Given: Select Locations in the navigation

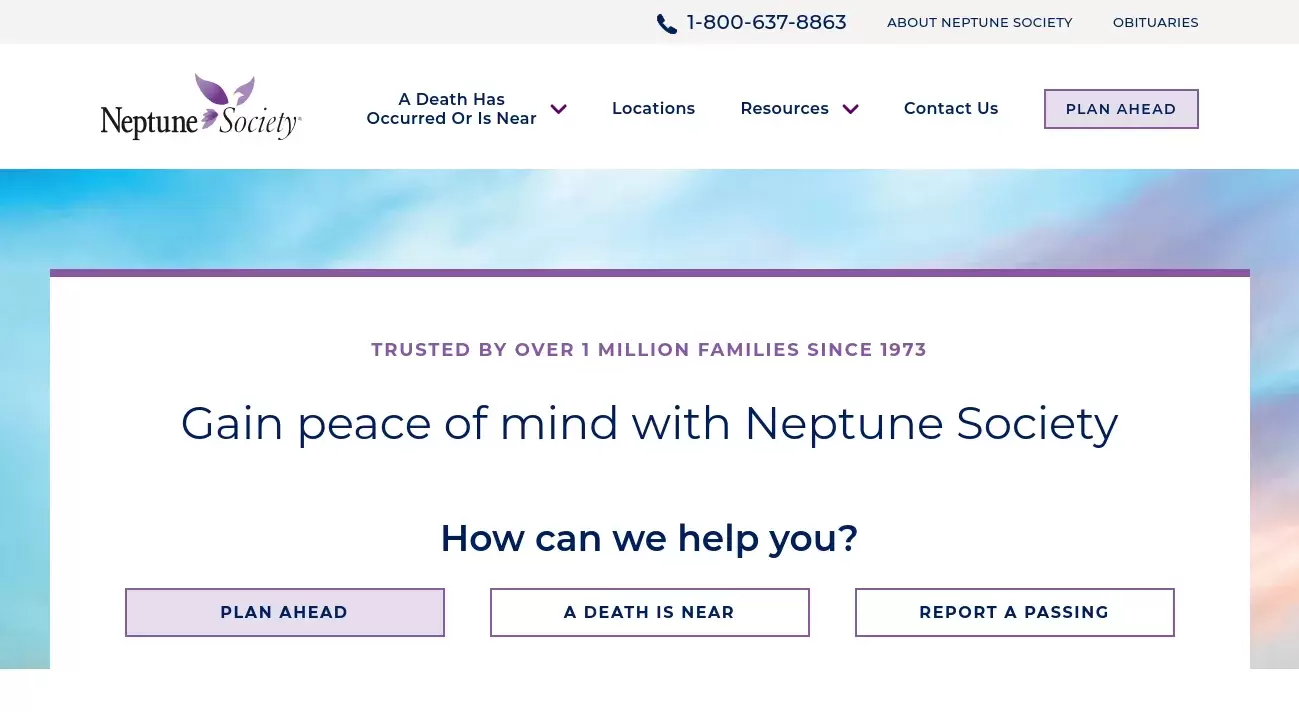Looking at the screenshot, I should point(653,108).
